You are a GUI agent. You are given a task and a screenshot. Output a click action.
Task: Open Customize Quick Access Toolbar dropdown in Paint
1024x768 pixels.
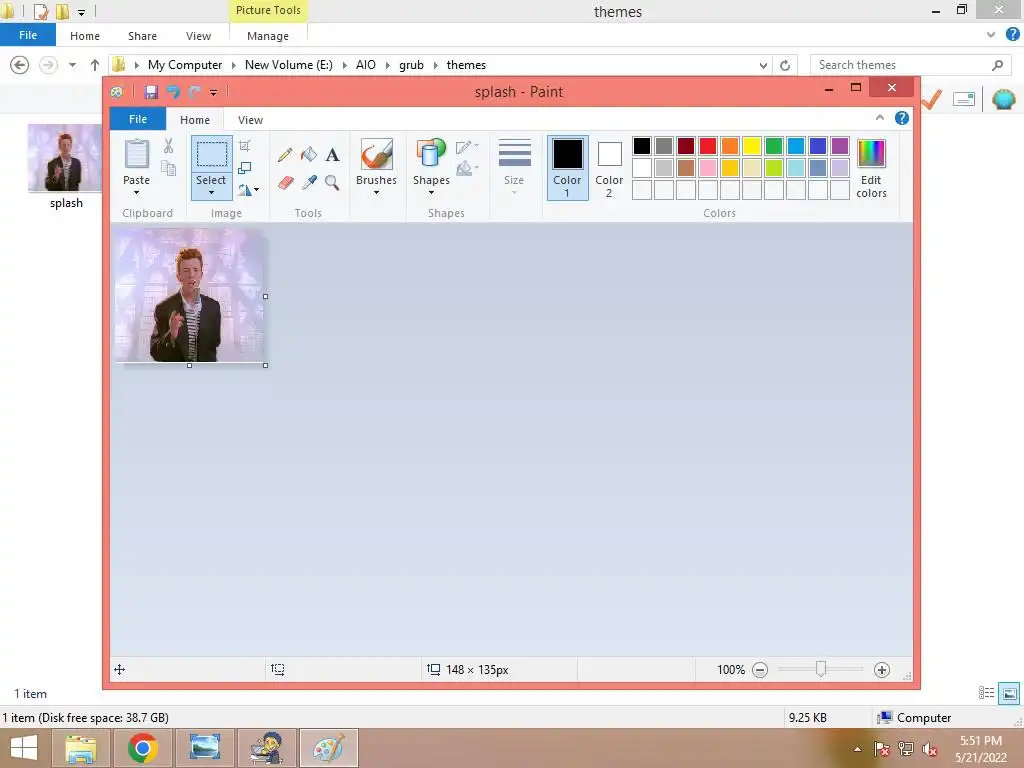(214, 93)
